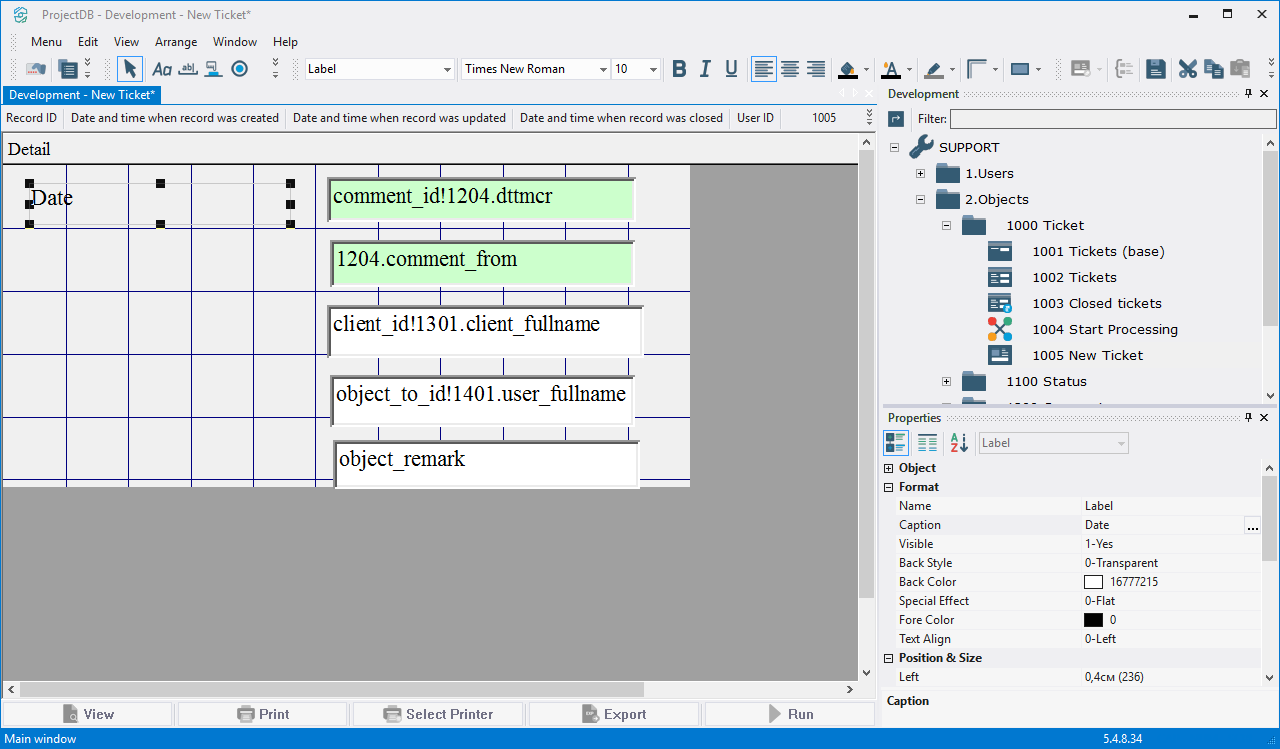Toggle Underline formatting
This screenshot has height=749, width=1280.
[x=731, y=69]
